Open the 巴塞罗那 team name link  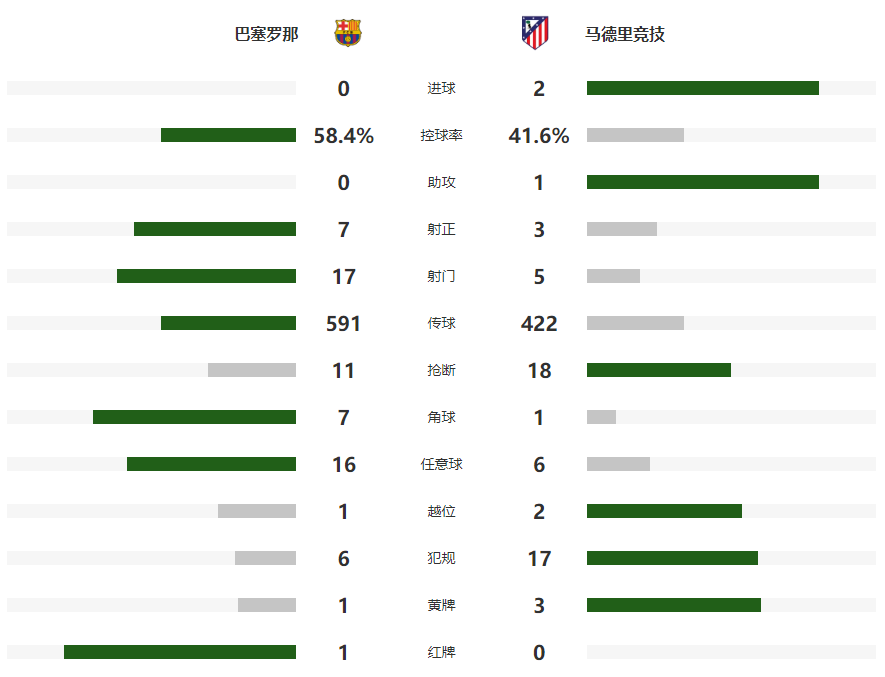point(266,34)
